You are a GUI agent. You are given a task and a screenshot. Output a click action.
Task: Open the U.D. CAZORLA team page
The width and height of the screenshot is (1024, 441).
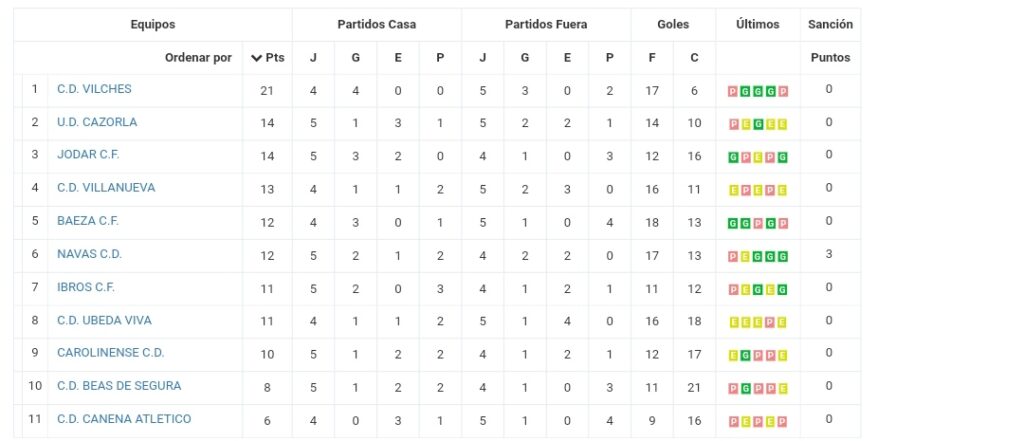pos(97,122)
